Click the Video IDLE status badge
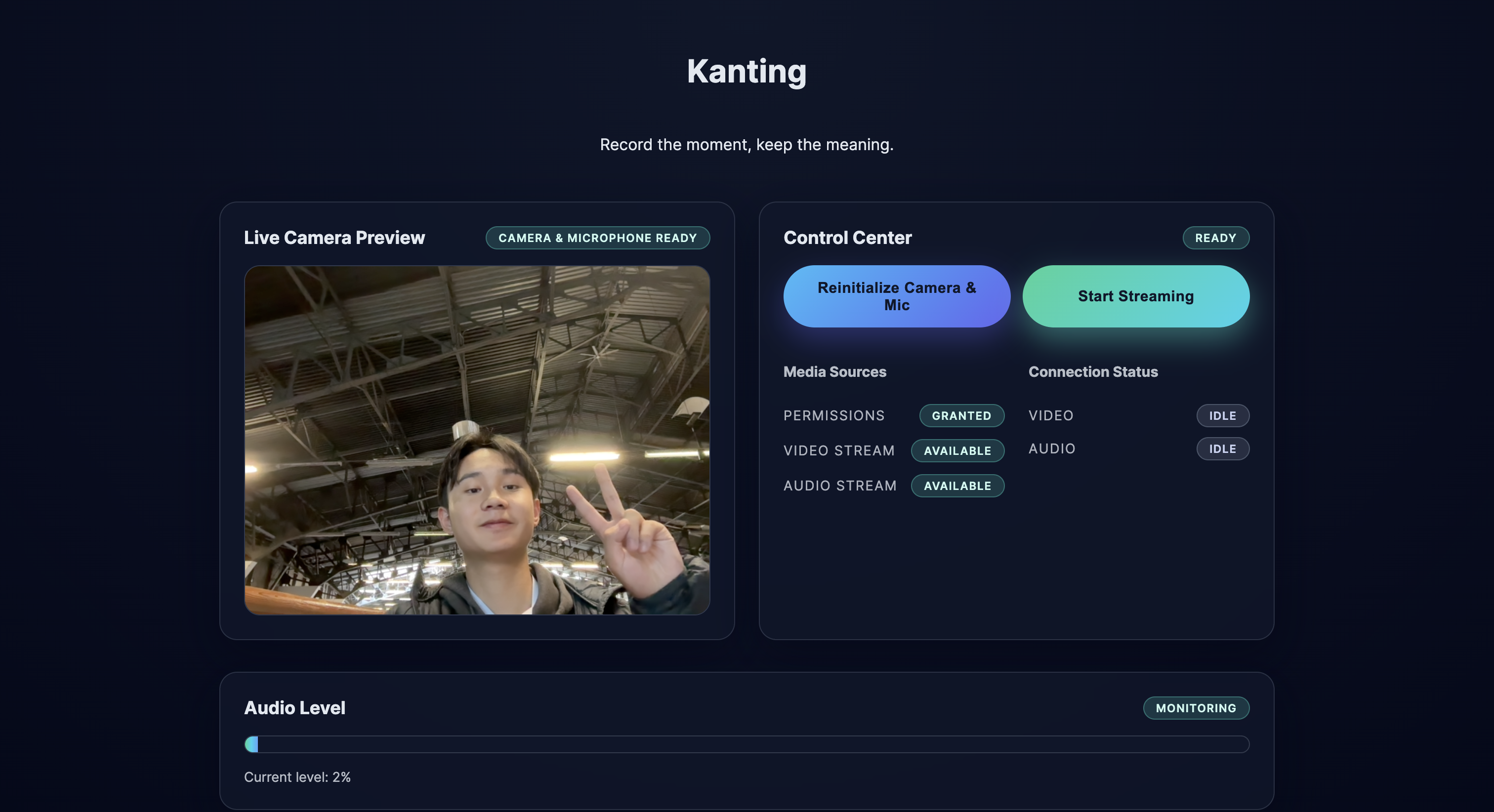 (x=1222, y=415)
